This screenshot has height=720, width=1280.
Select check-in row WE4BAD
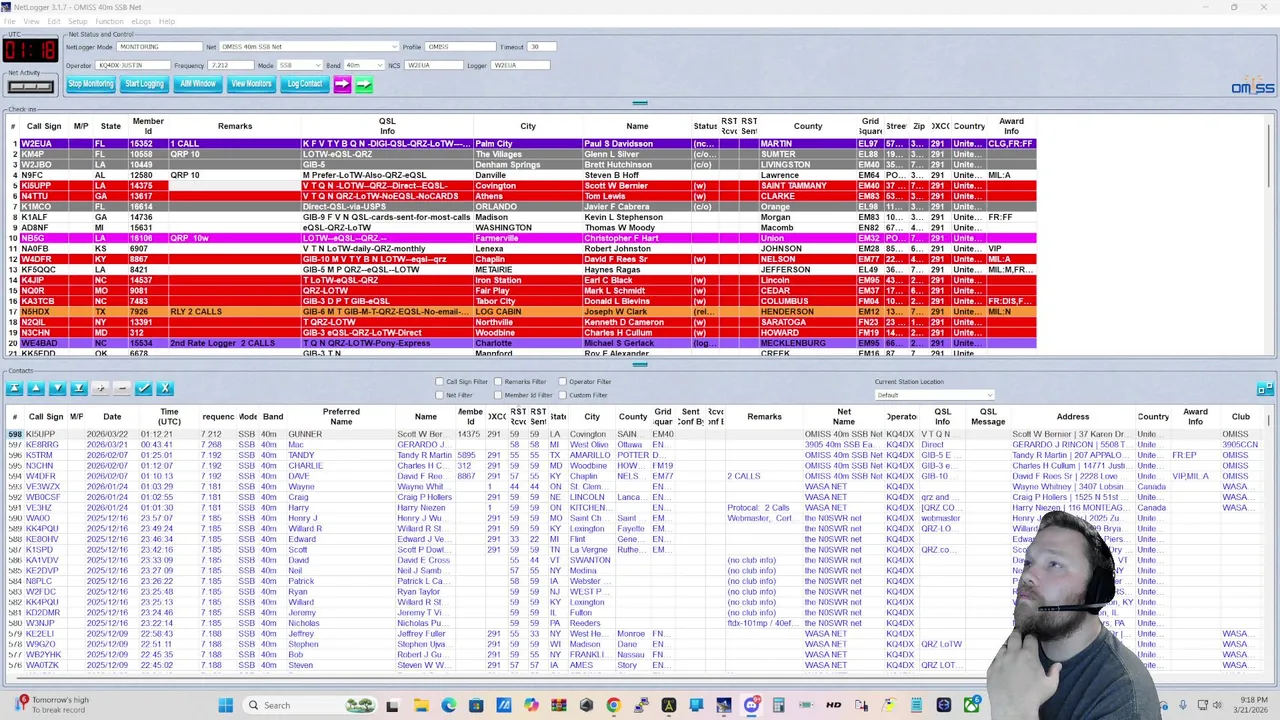(520, 343)
